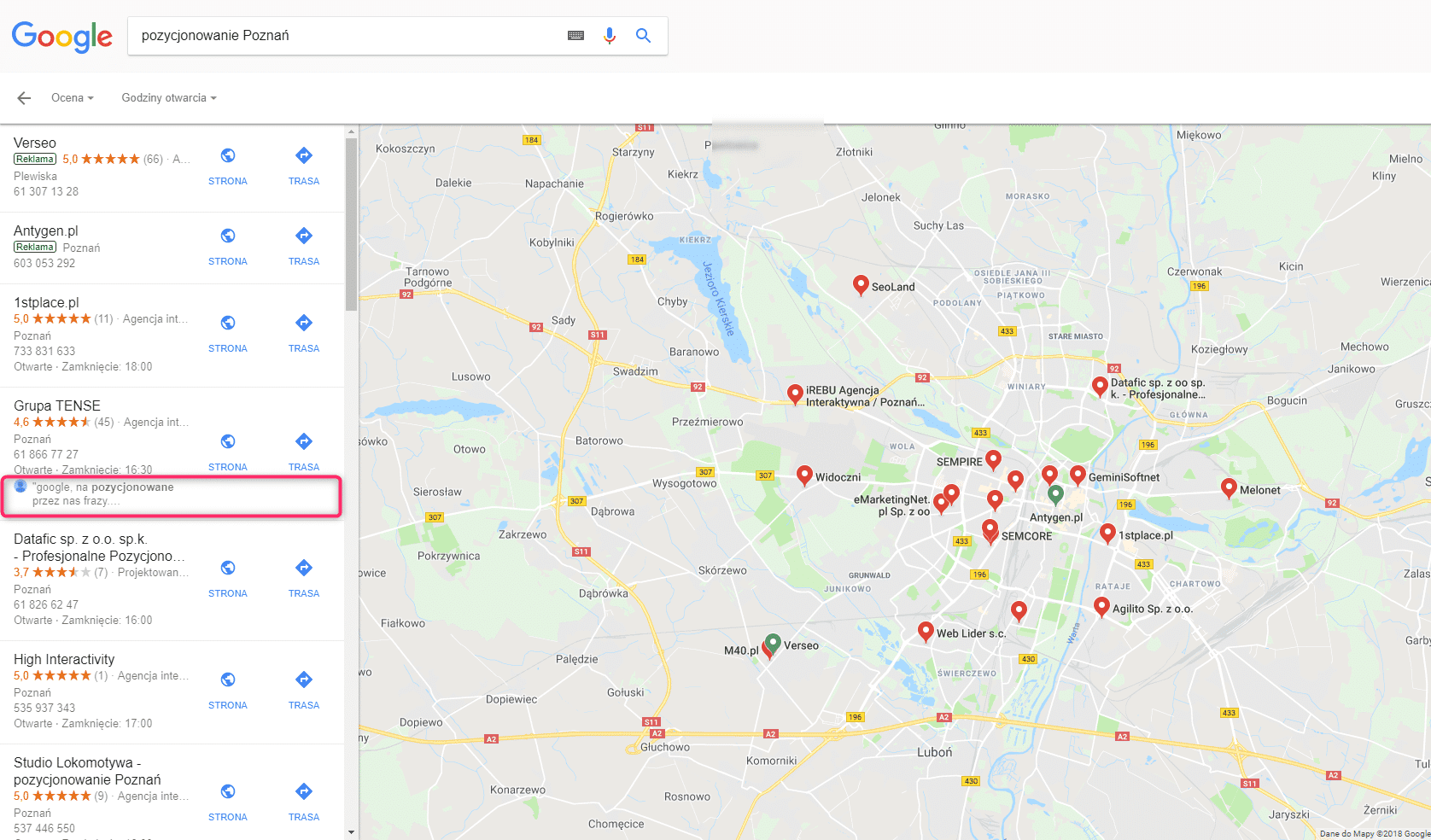Get directions icon for Grupa TENSE
This screenshot has height=840, width=1431.
304,441
